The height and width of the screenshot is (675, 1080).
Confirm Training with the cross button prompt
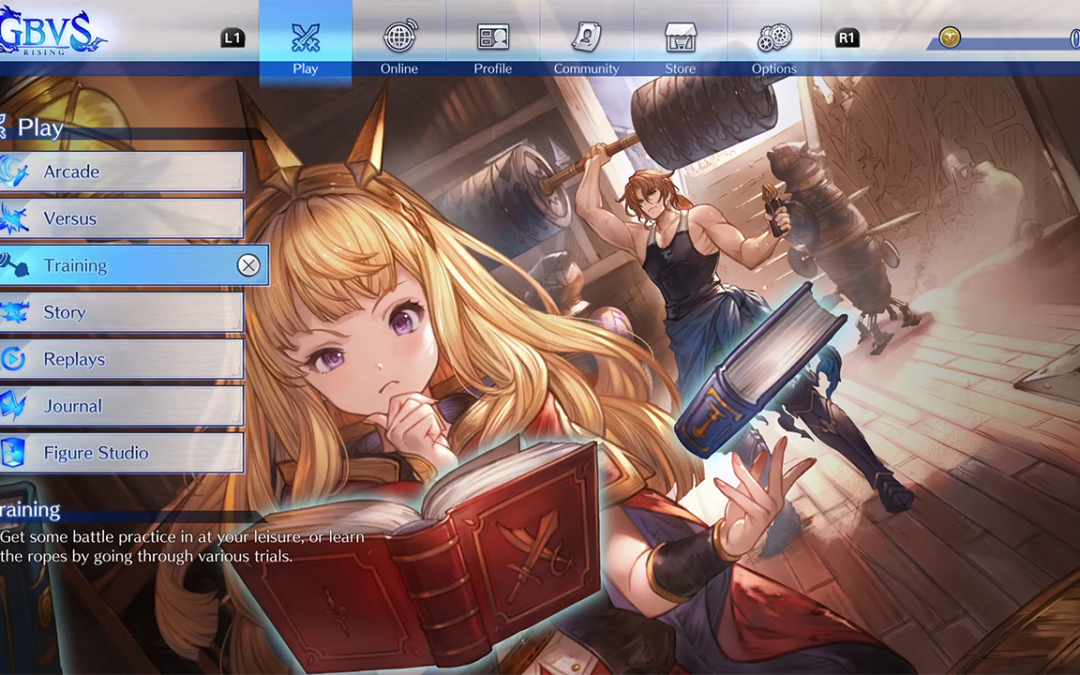(248, 265)
